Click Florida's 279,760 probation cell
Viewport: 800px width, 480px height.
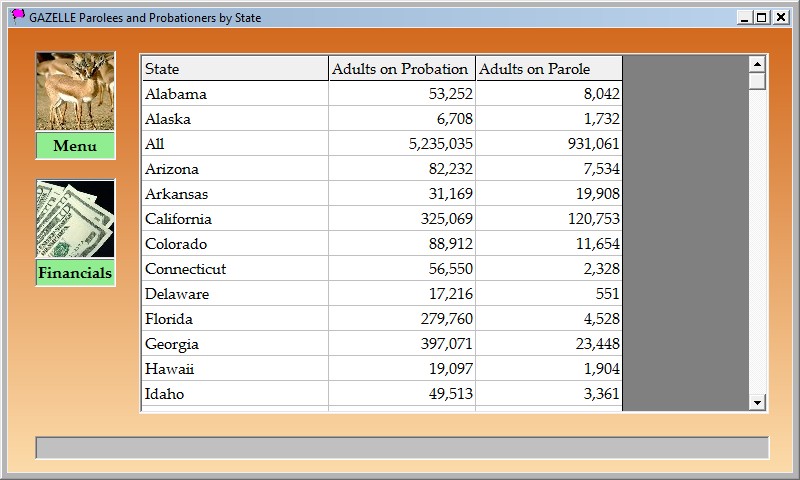401,319
